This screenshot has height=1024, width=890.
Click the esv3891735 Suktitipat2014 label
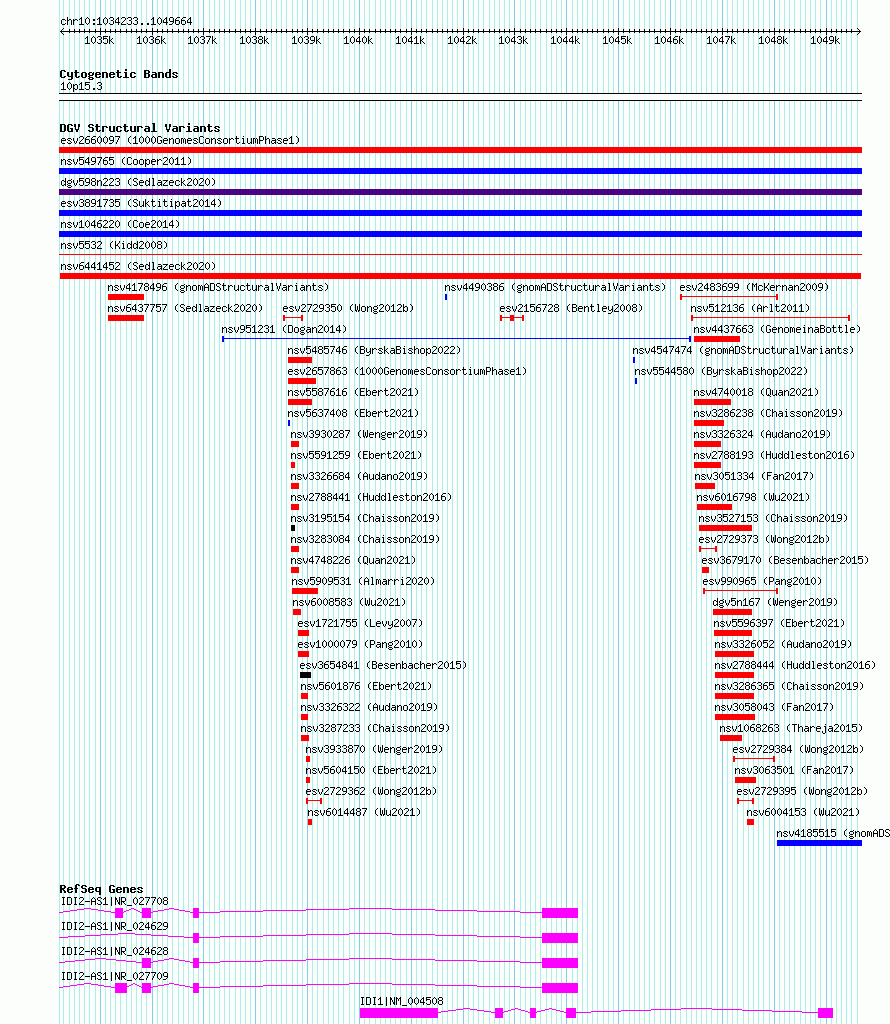[141, 203]
